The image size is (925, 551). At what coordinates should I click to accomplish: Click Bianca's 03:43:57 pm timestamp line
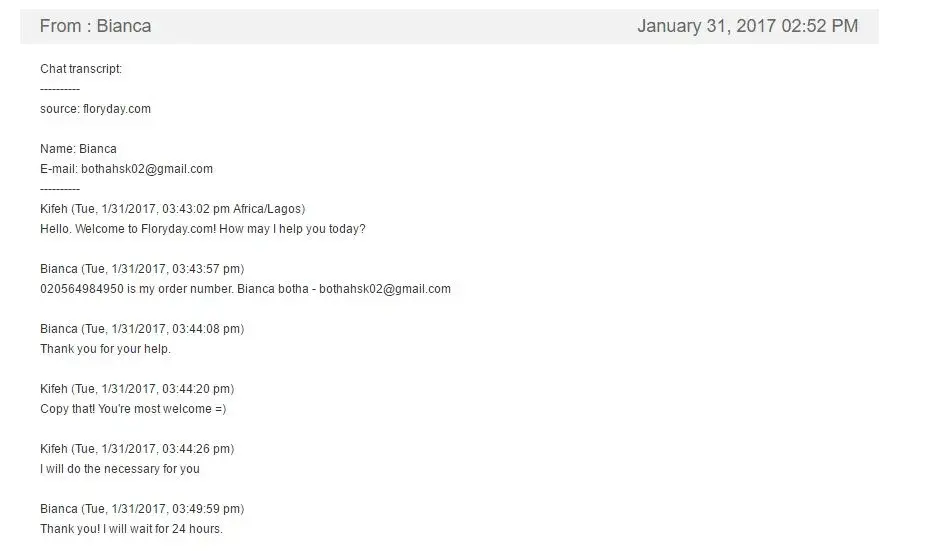[x=142, y=269]
